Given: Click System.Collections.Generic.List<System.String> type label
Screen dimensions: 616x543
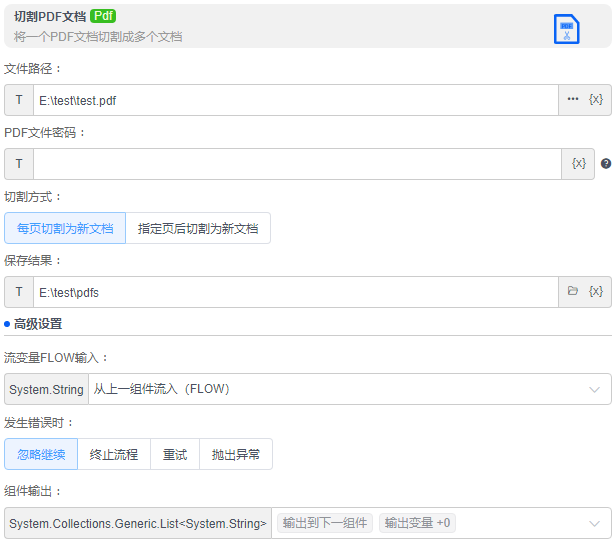Looking at the screenshot, I should coord(138,523).
